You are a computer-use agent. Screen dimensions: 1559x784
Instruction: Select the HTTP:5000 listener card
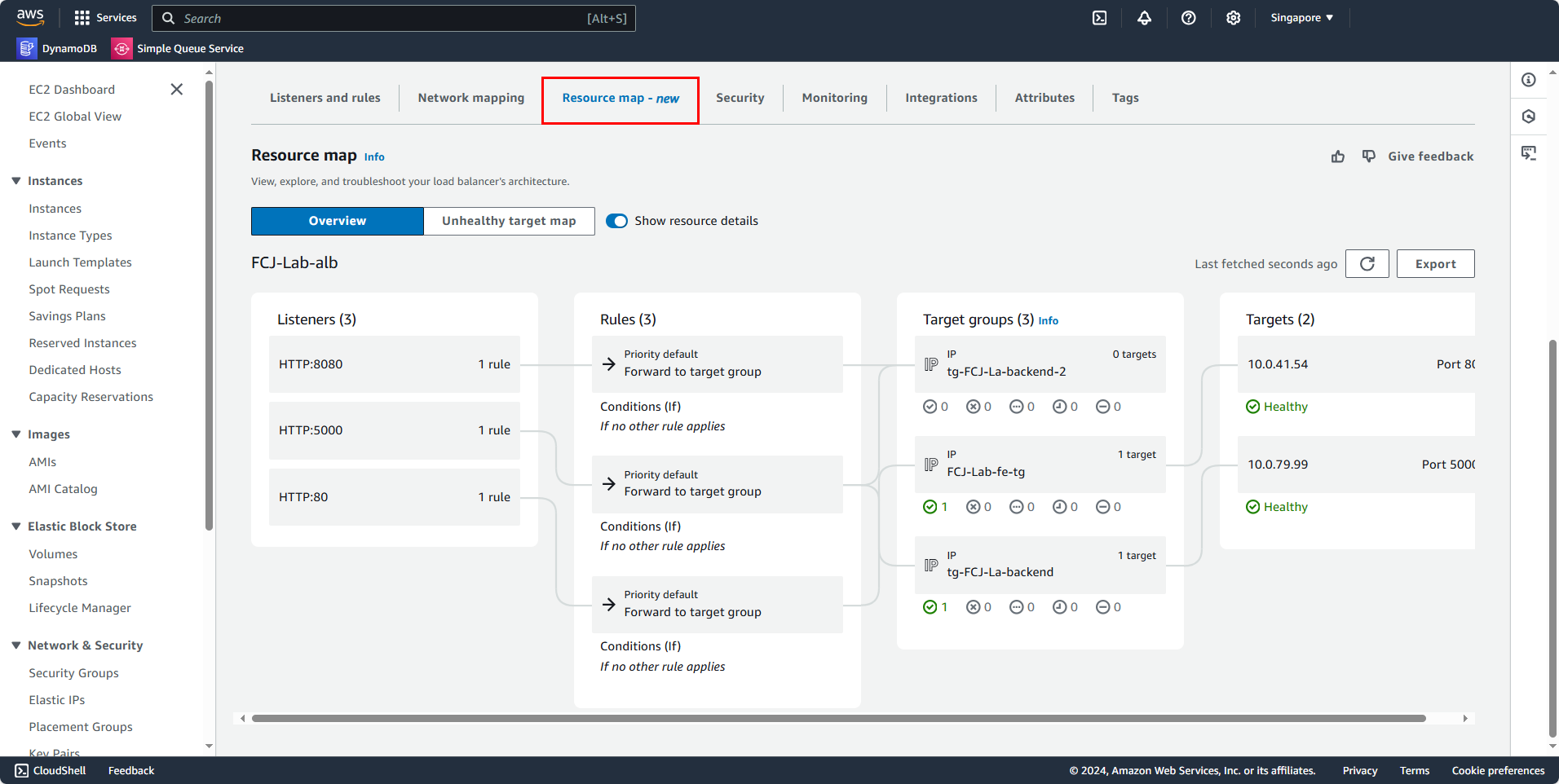click(395, 430)
